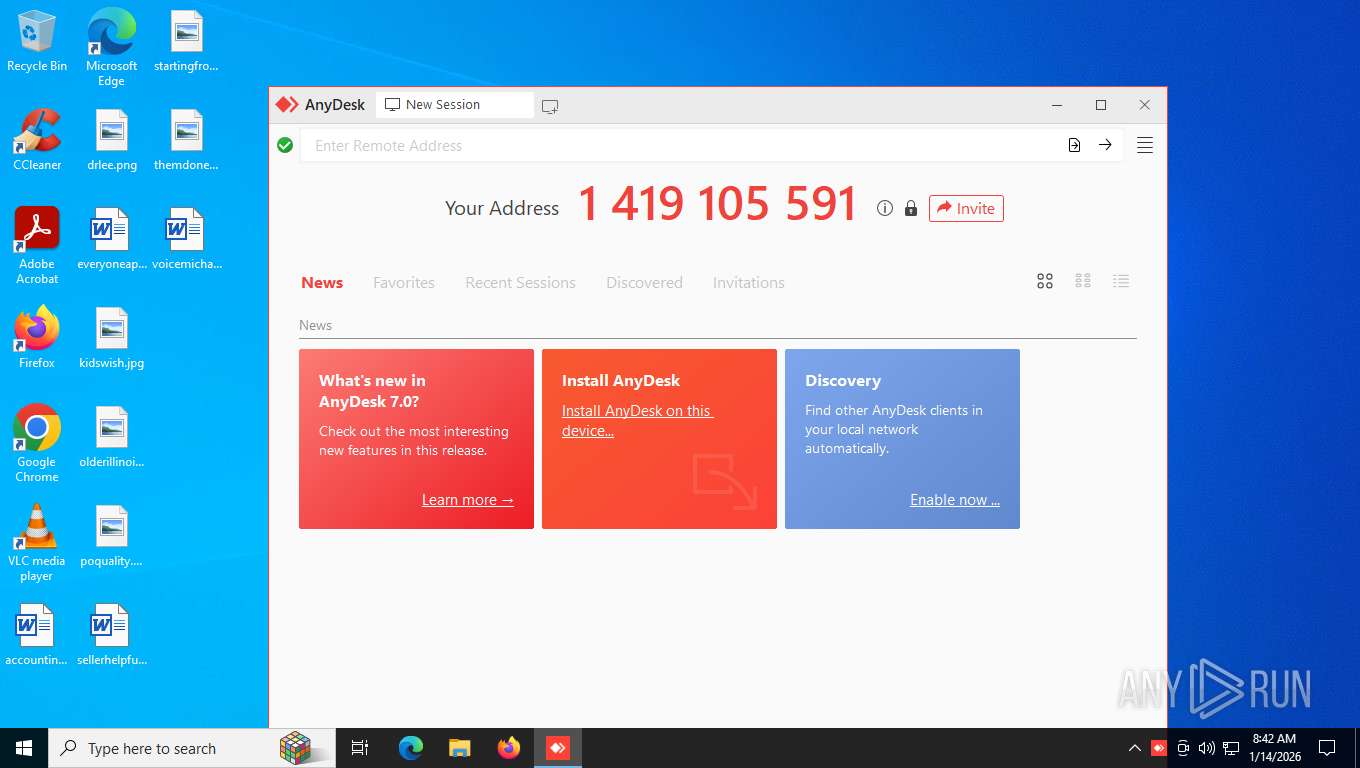
Task: Show hidden system tray icons
Action: point(1134,748)
